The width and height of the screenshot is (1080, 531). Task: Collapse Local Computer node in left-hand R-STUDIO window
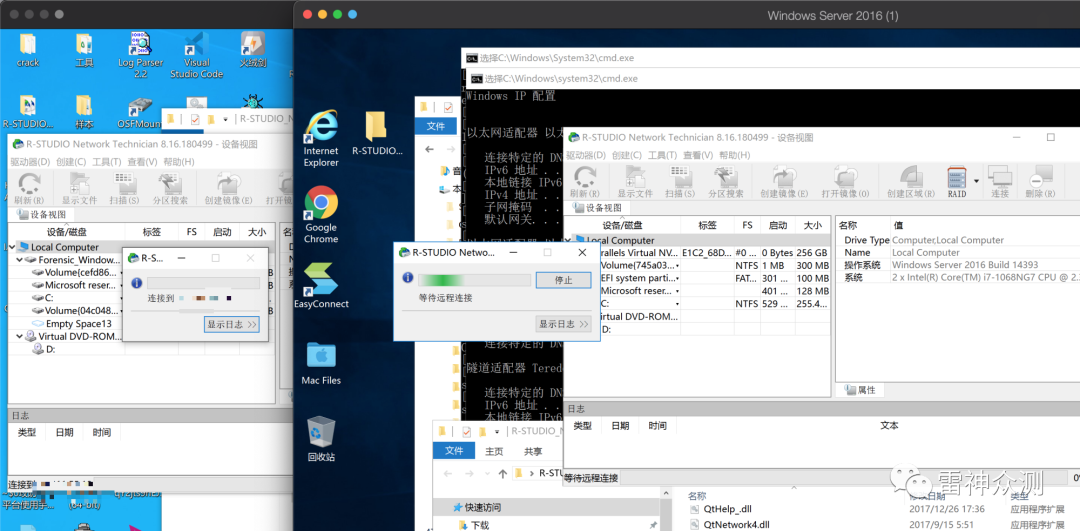[x=12, y=247]
